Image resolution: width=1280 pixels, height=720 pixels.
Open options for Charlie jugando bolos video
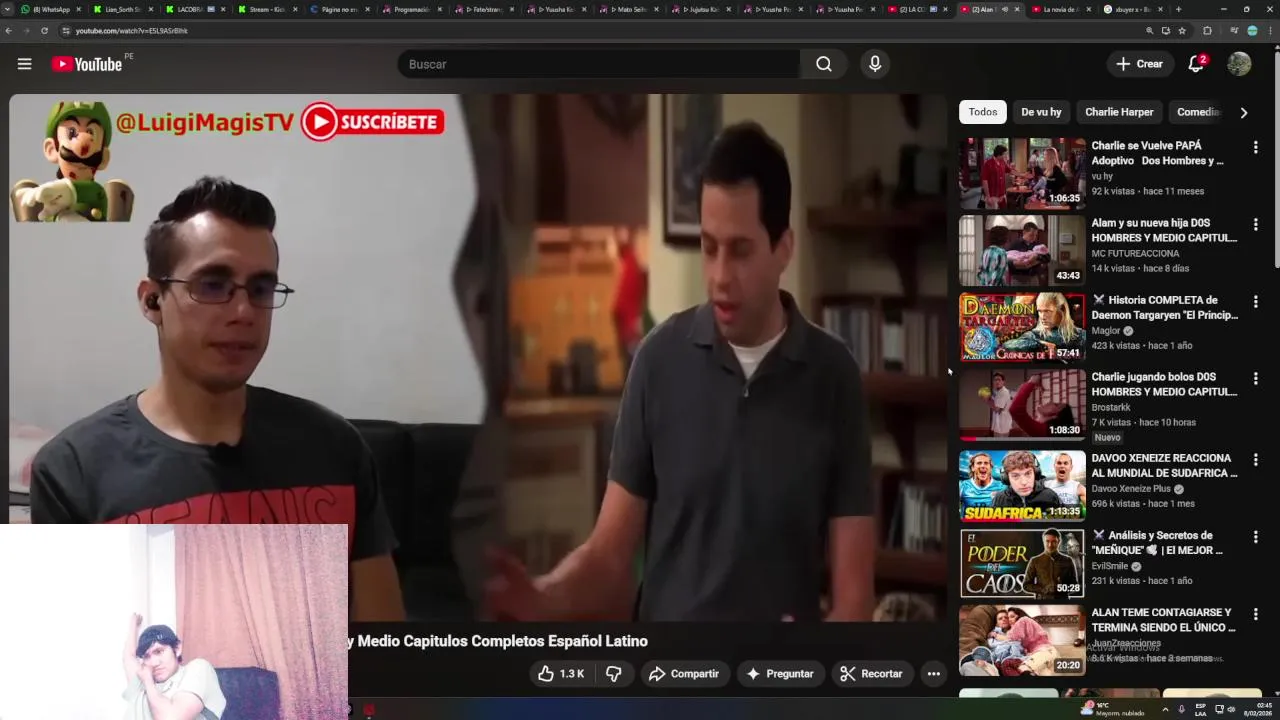(1255, 378)
